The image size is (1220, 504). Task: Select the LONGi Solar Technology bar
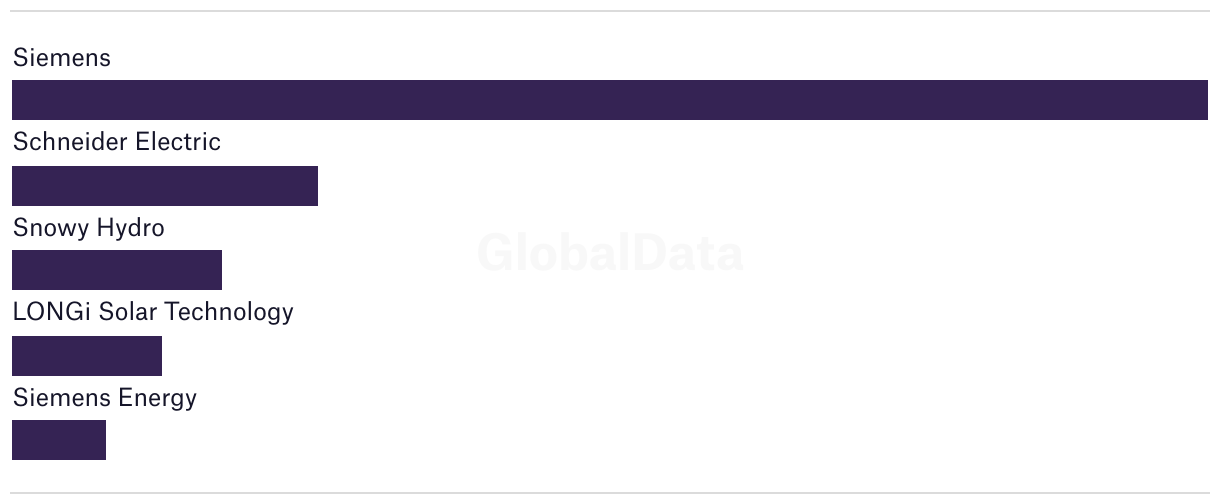(x=87, y=356)
